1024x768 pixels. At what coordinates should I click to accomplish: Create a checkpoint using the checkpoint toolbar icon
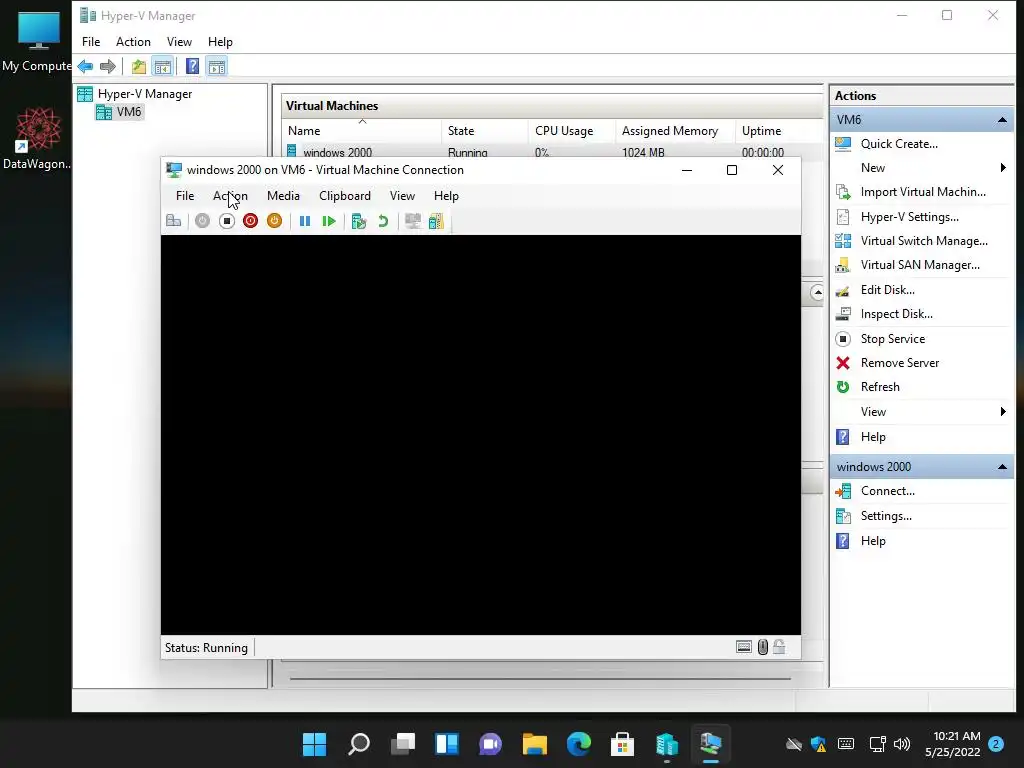click(359, 221)
